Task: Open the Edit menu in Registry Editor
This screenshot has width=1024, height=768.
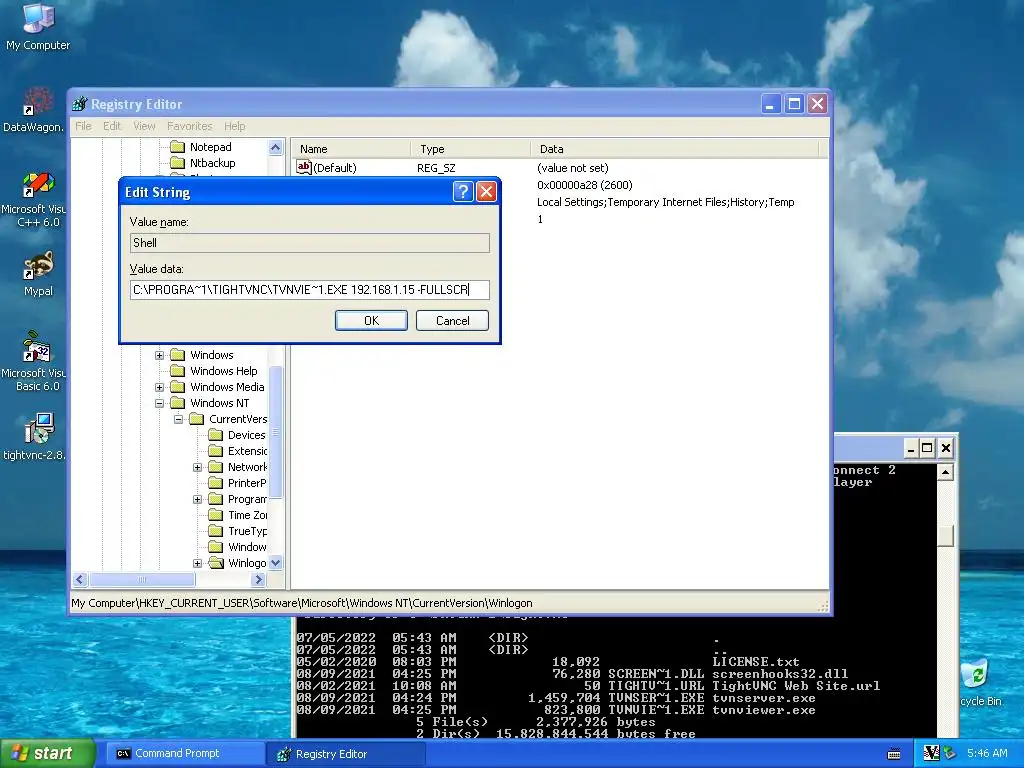Action: pos(112,126)
